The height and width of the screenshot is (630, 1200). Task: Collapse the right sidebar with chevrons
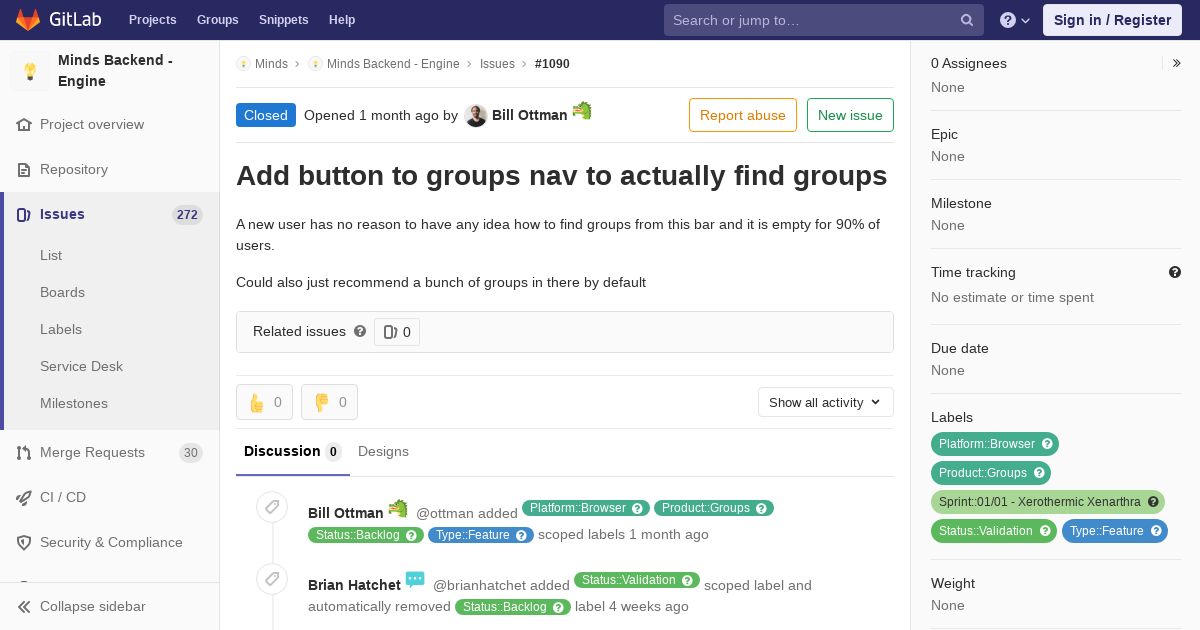click(x=1176, y=63)
